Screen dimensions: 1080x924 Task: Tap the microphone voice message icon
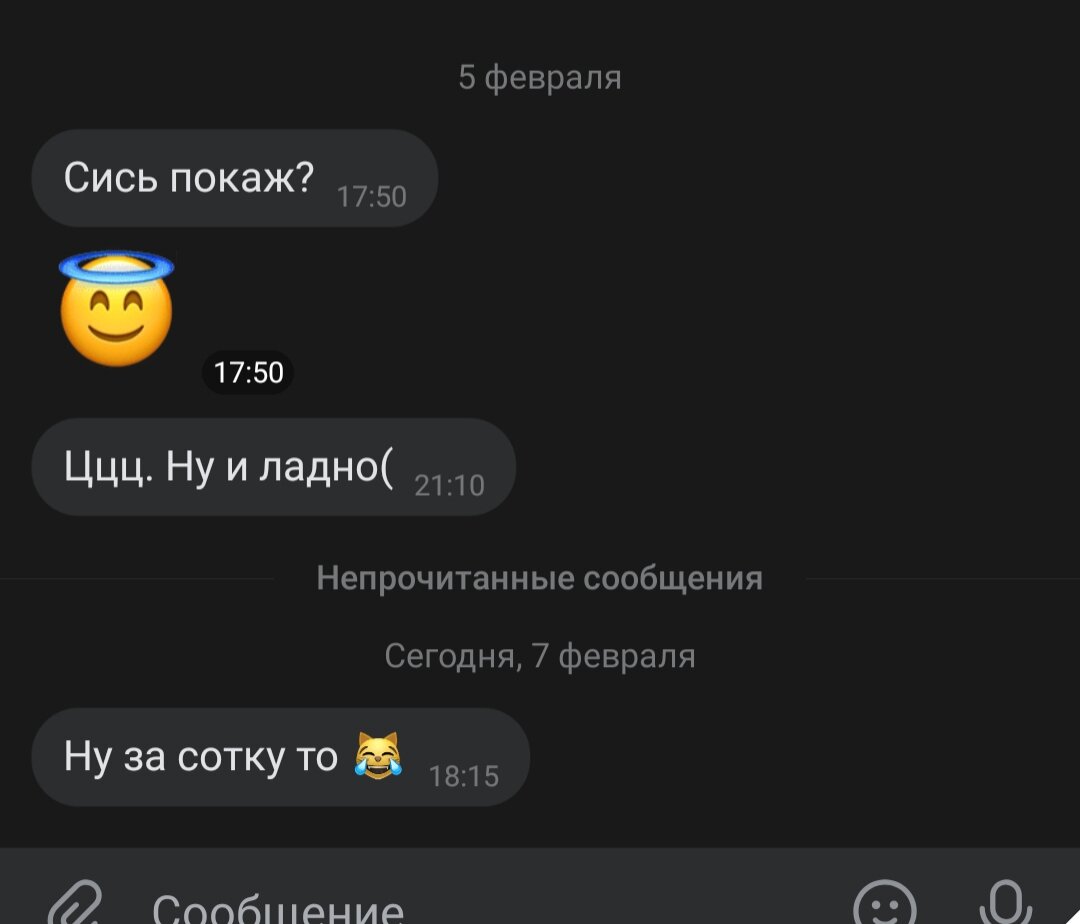(1006, 903)
